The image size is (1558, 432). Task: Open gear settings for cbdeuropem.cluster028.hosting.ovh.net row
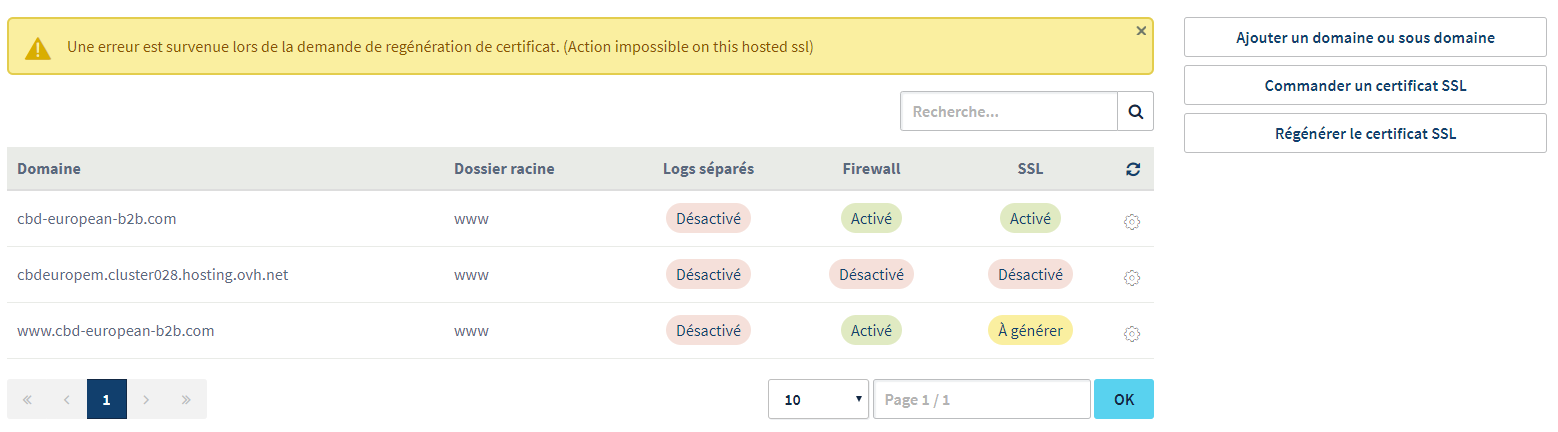coord(1132,278)
